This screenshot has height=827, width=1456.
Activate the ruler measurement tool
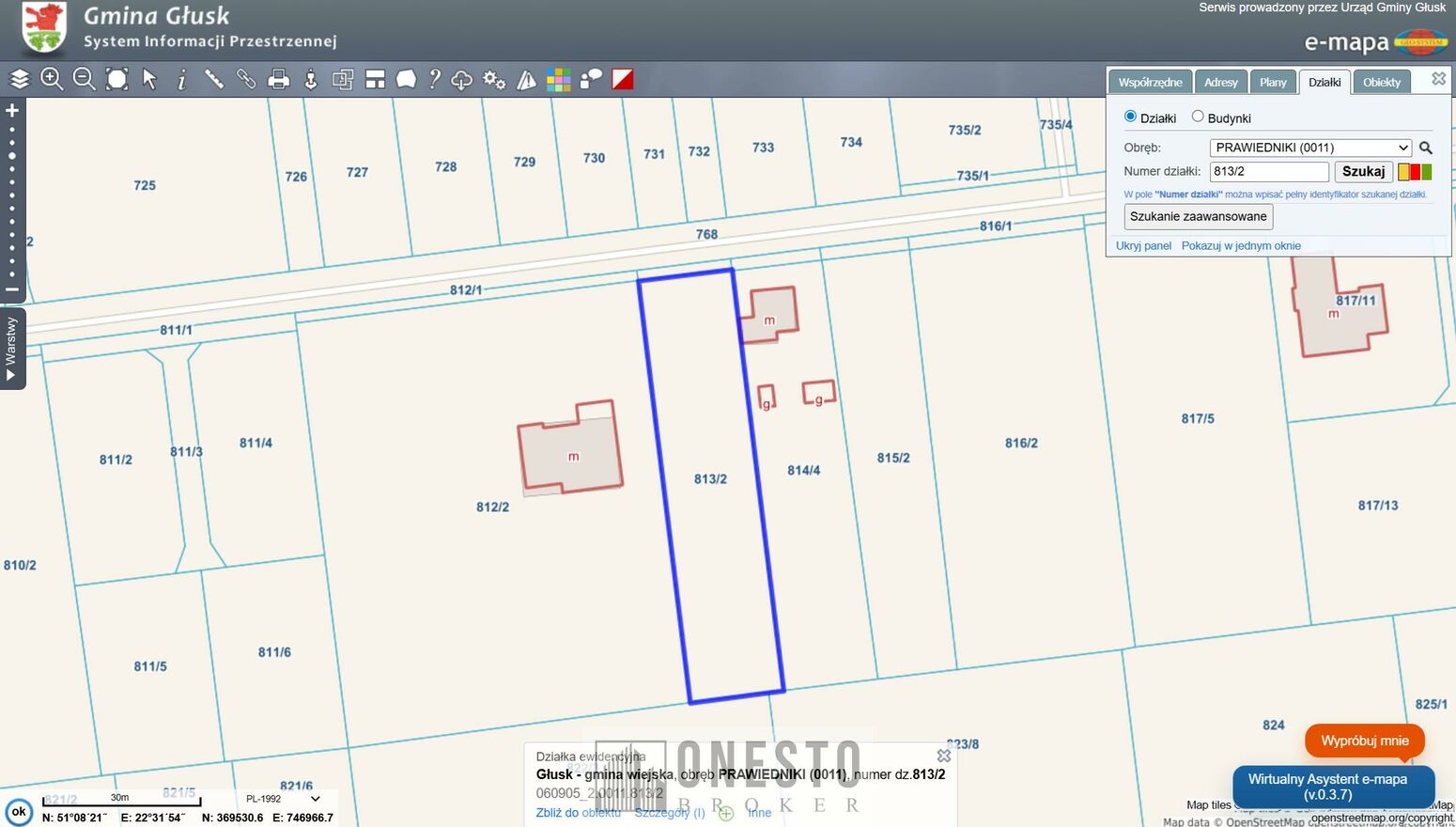214,80
